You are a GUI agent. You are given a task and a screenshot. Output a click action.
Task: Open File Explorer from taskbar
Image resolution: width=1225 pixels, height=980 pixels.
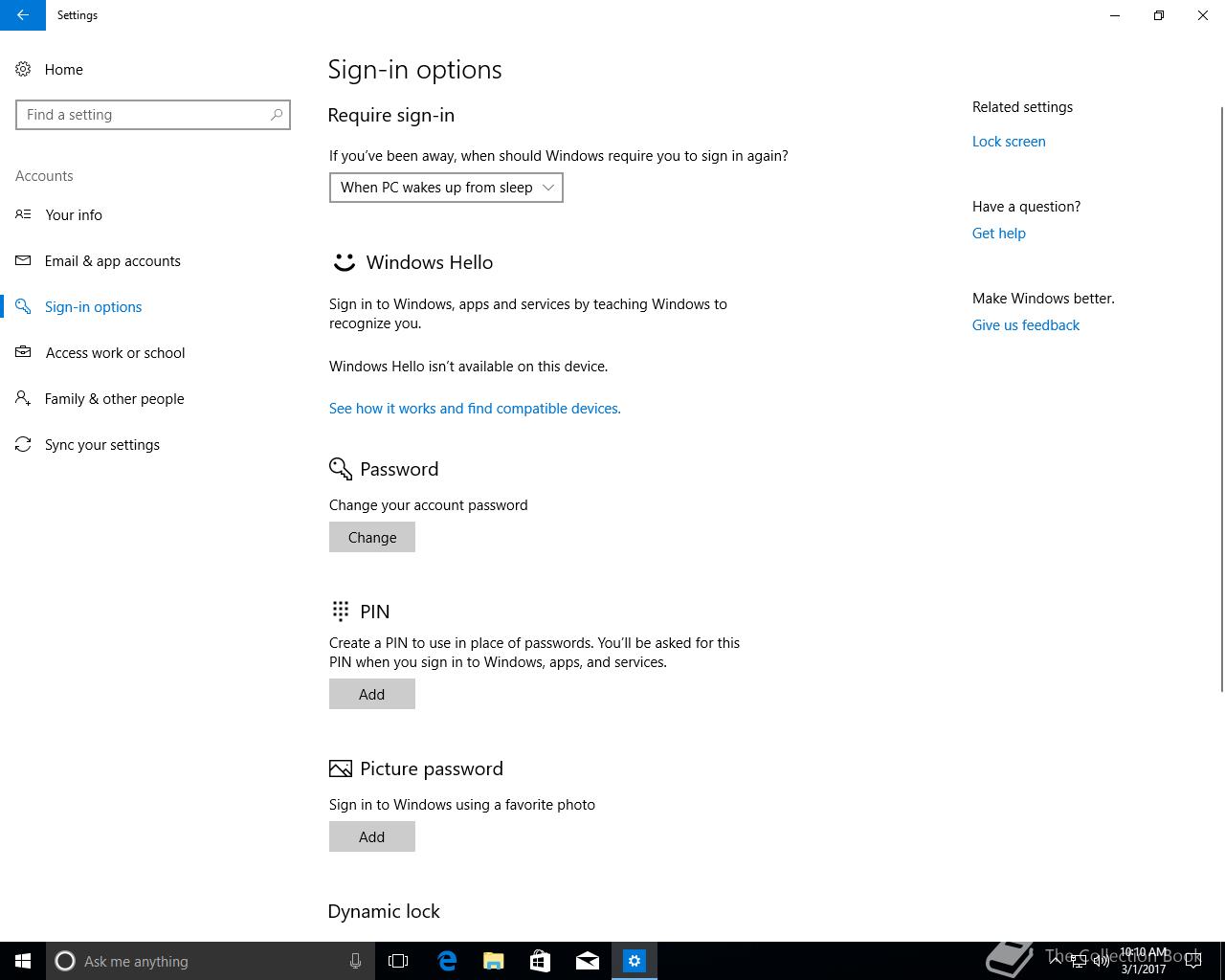point(494,961)
